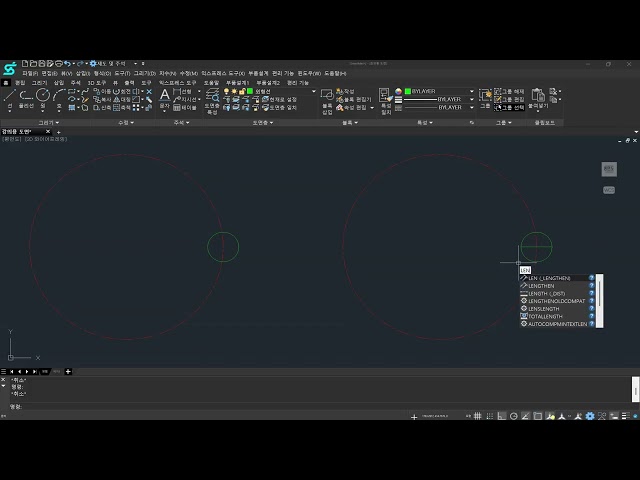Viewport: 640px width, 480px height.
Task: Click the Stretch (신축) tool
Action: pyautogui.click(x=102, y=107)
